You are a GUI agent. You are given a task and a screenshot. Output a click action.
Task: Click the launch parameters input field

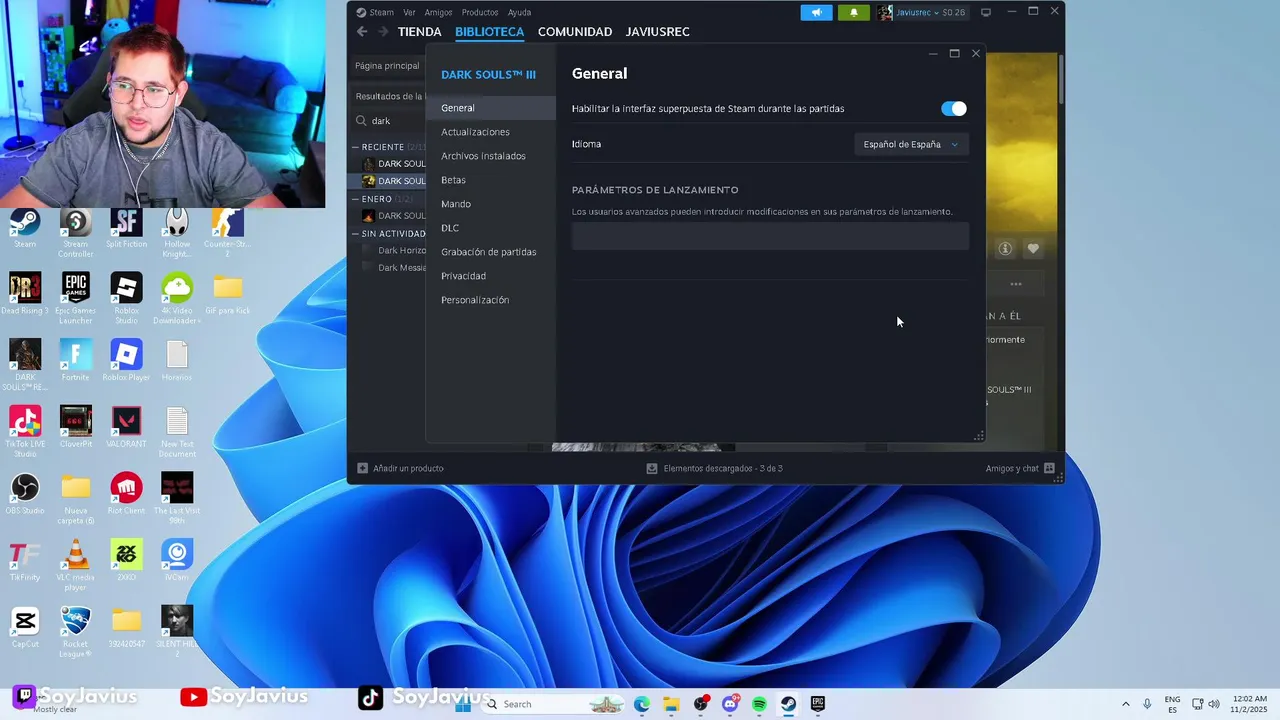pos(770,236)
